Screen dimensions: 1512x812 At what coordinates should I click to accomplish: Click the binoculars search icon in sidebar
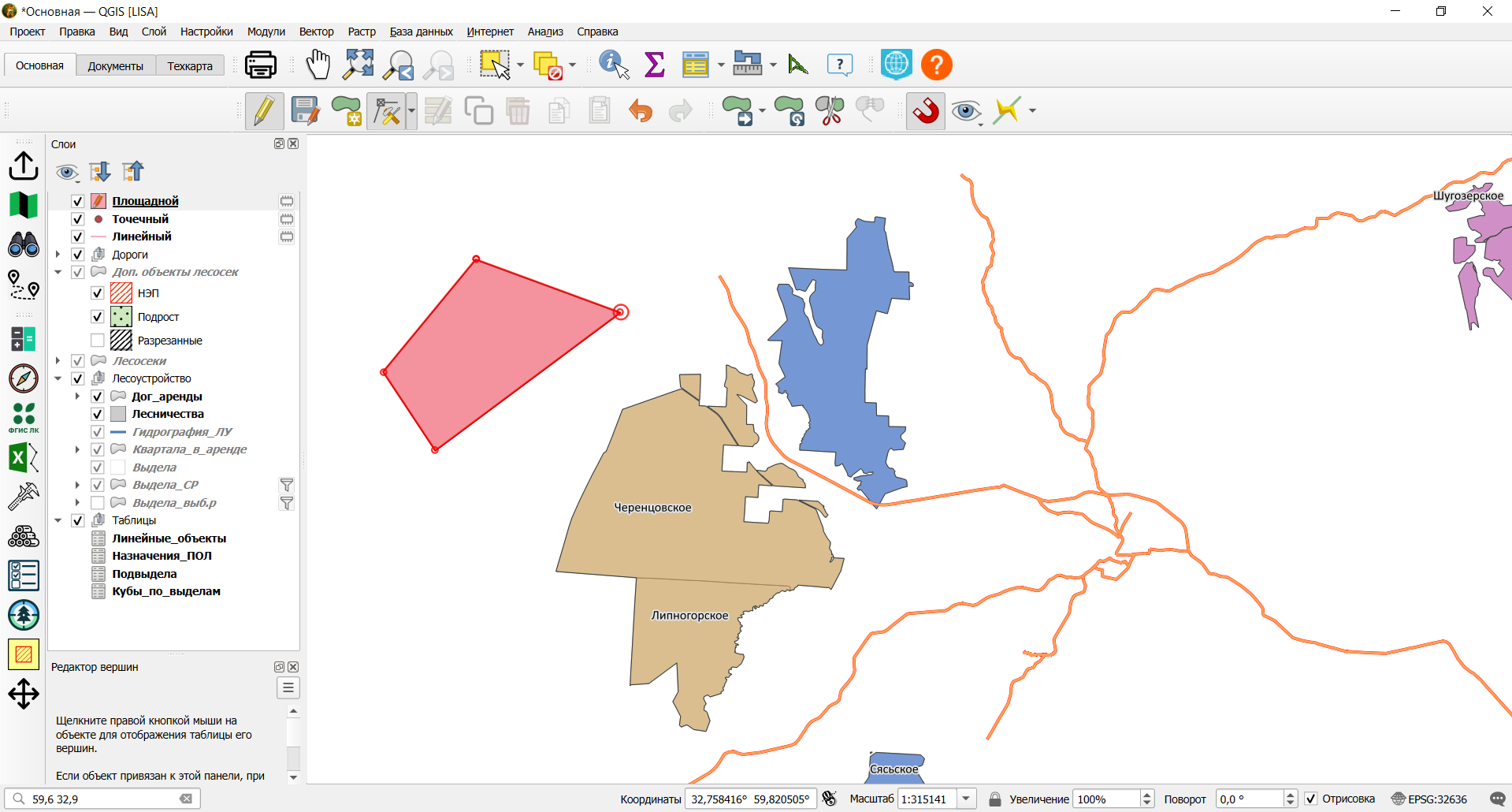point(24,244)
